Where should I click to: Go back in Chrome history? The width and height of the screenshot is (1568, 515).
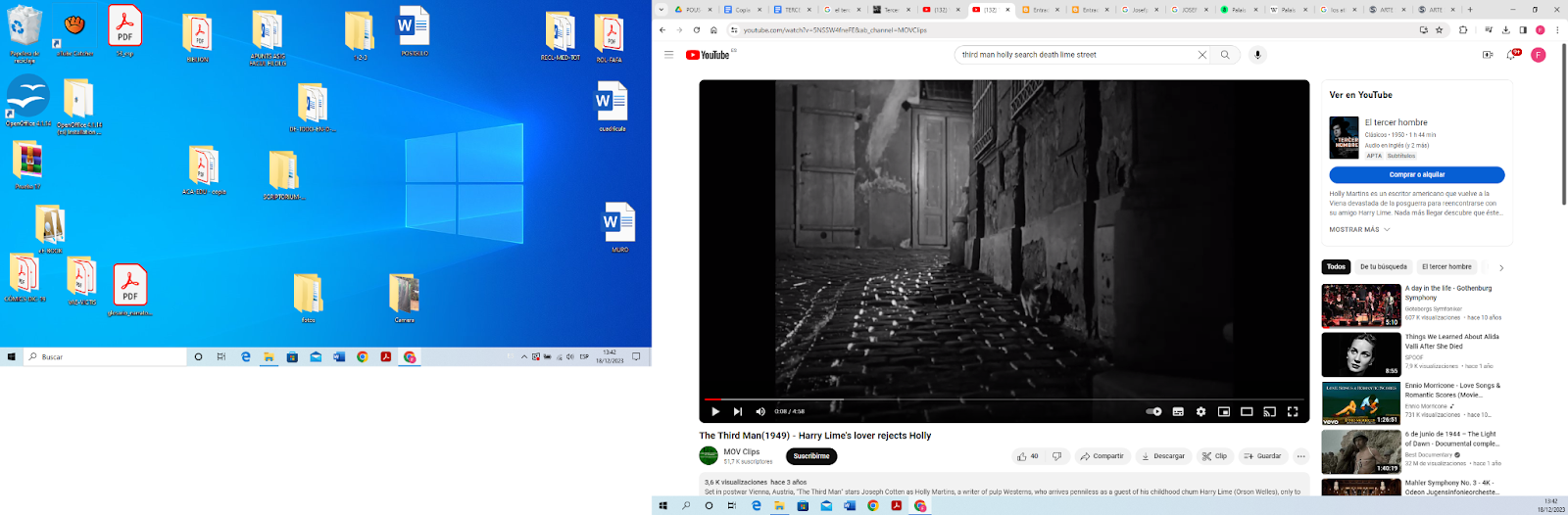click(663, 30)
